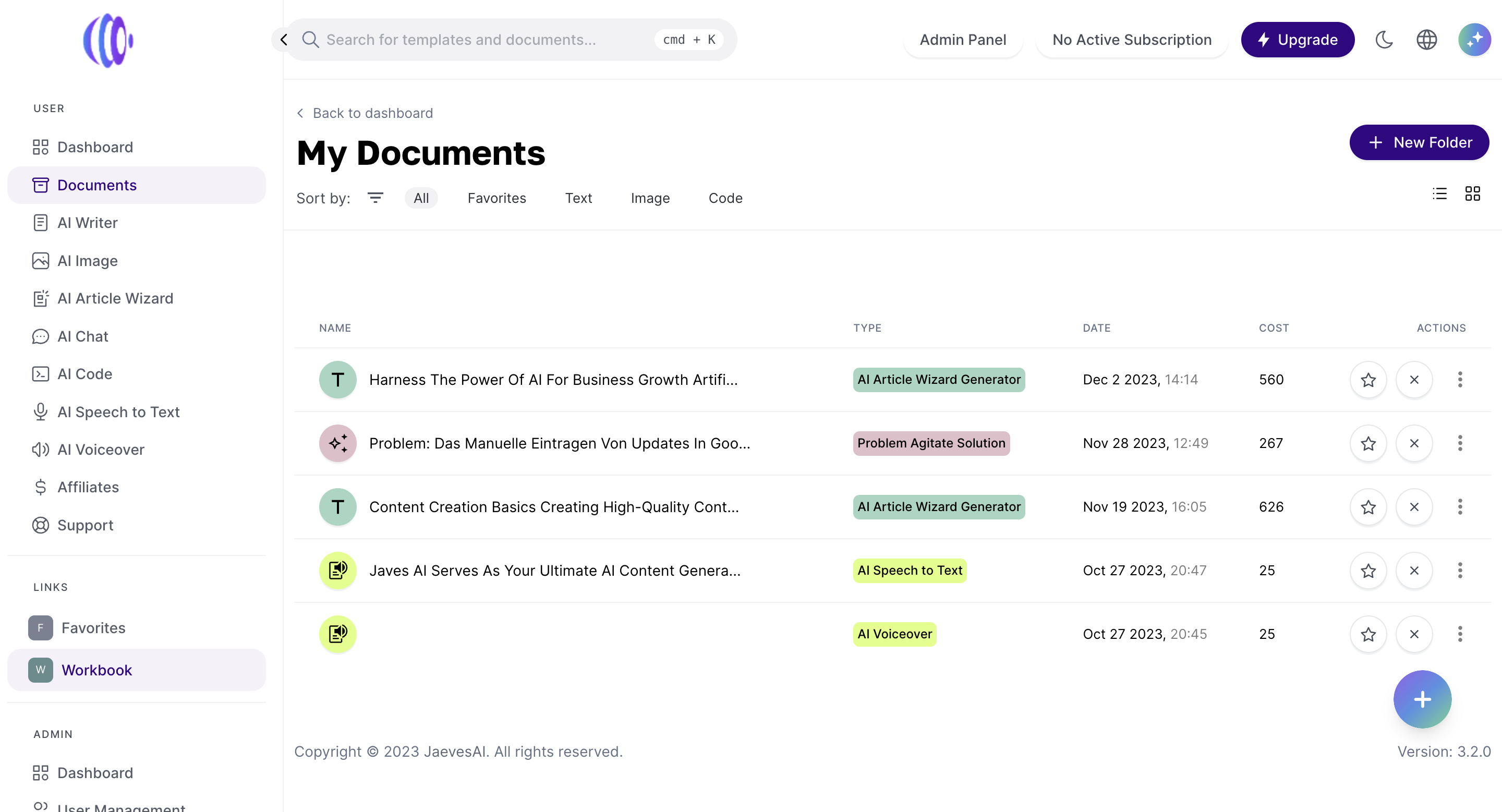Open AI Voiceover in the sidebar
The image size is (1502, 812).
(x=137, y=450)
